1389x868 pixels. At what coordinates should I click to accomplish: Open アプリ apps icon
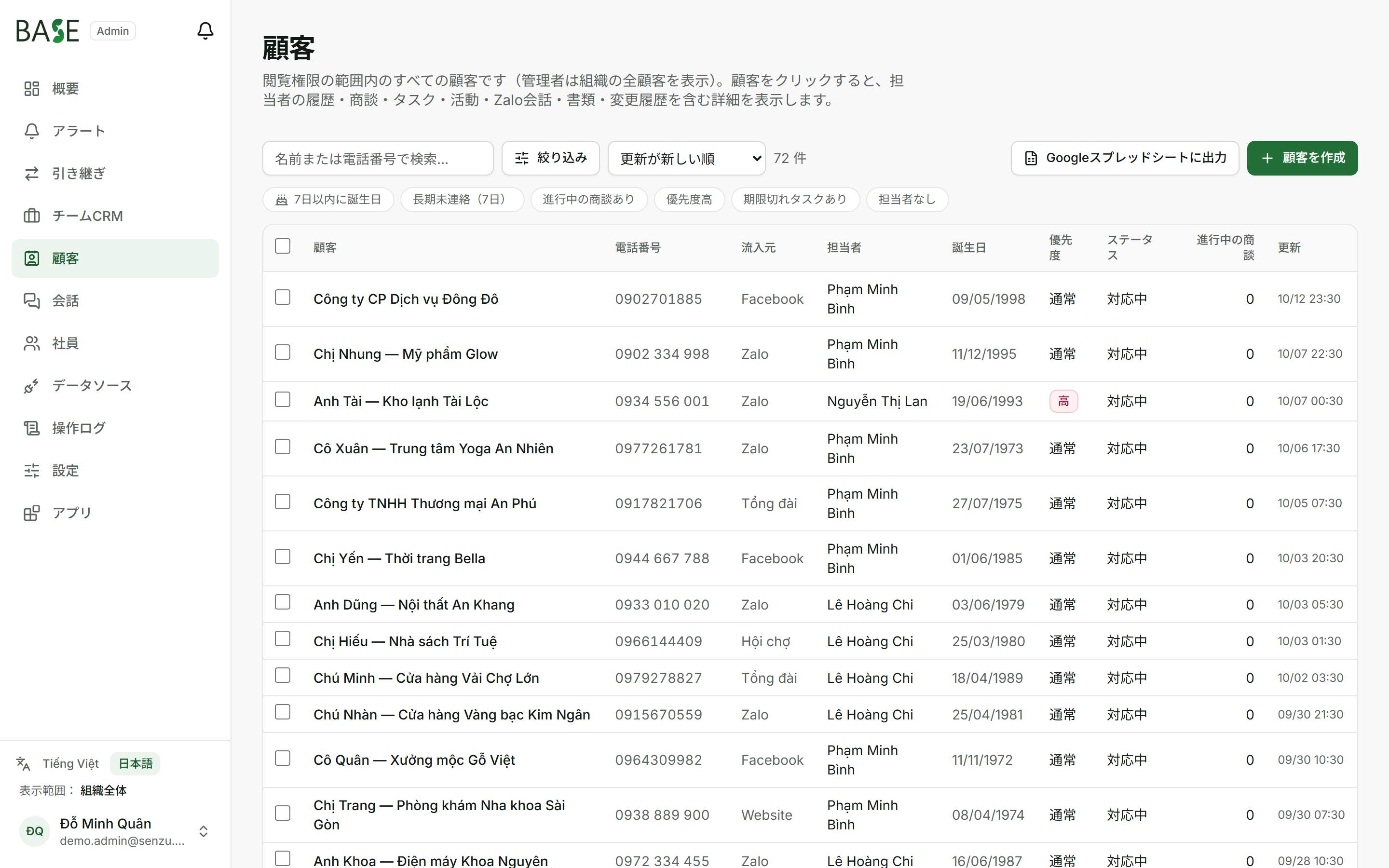[x=31, y=513]
